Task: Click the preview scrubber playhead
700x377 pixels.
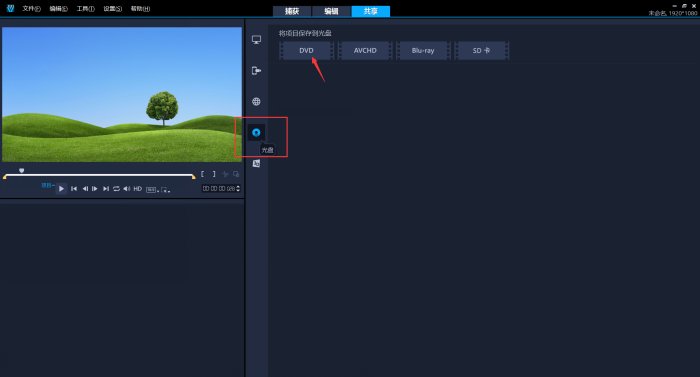Action: (21, 171)
